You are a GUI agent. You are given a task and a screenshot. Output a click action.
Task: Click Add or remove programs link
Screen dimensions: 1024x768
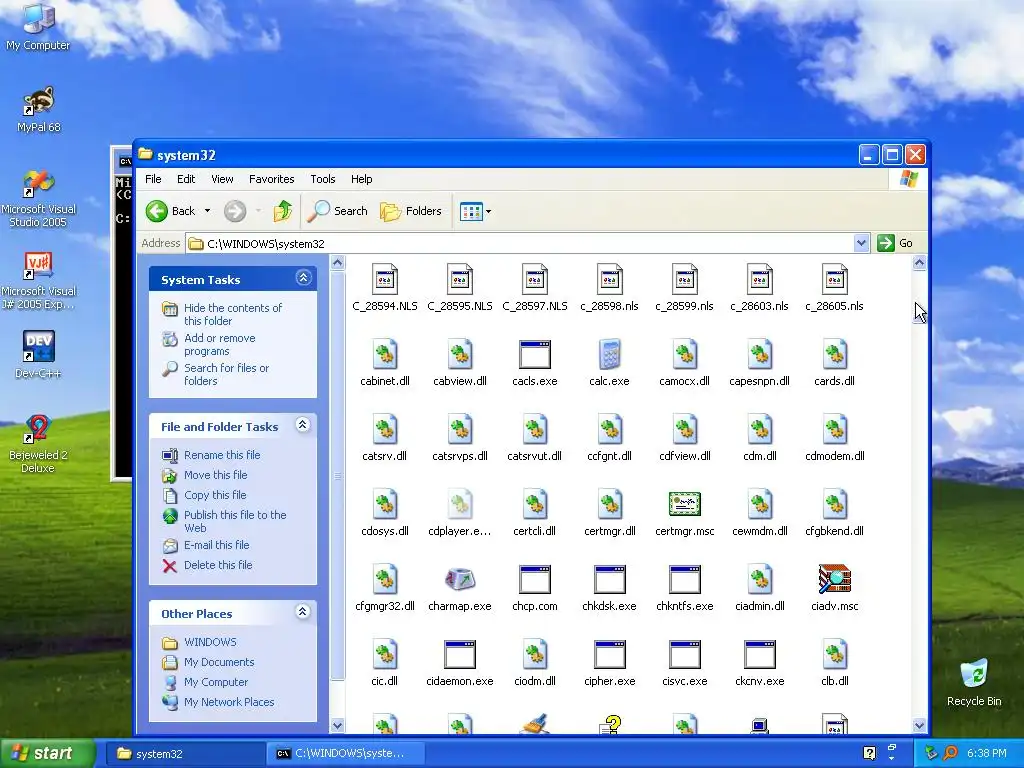[219, 344]
